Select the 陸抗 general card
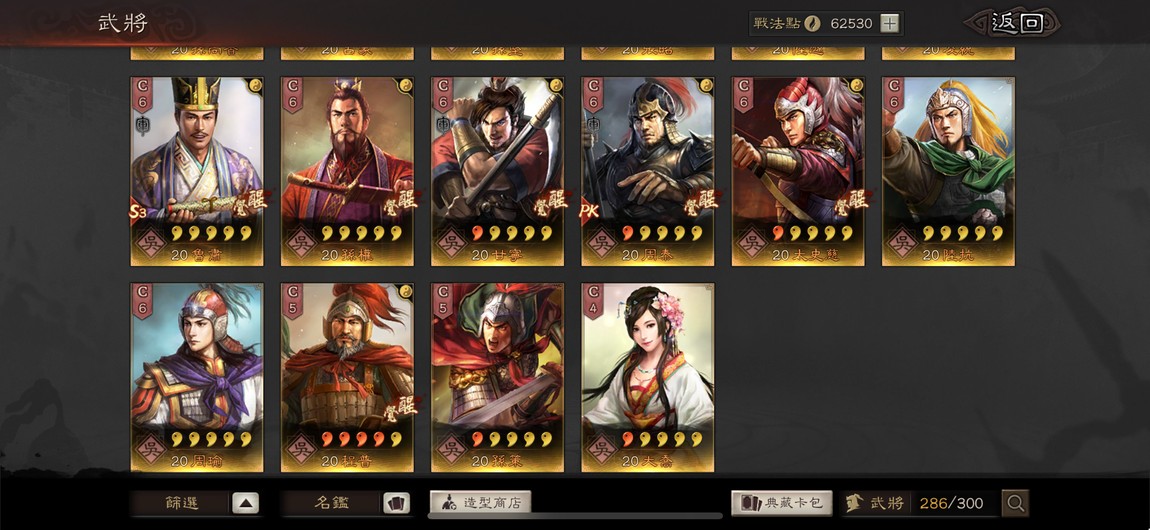The height and width of the screenshot is (530, 1150). click(948, 172)
